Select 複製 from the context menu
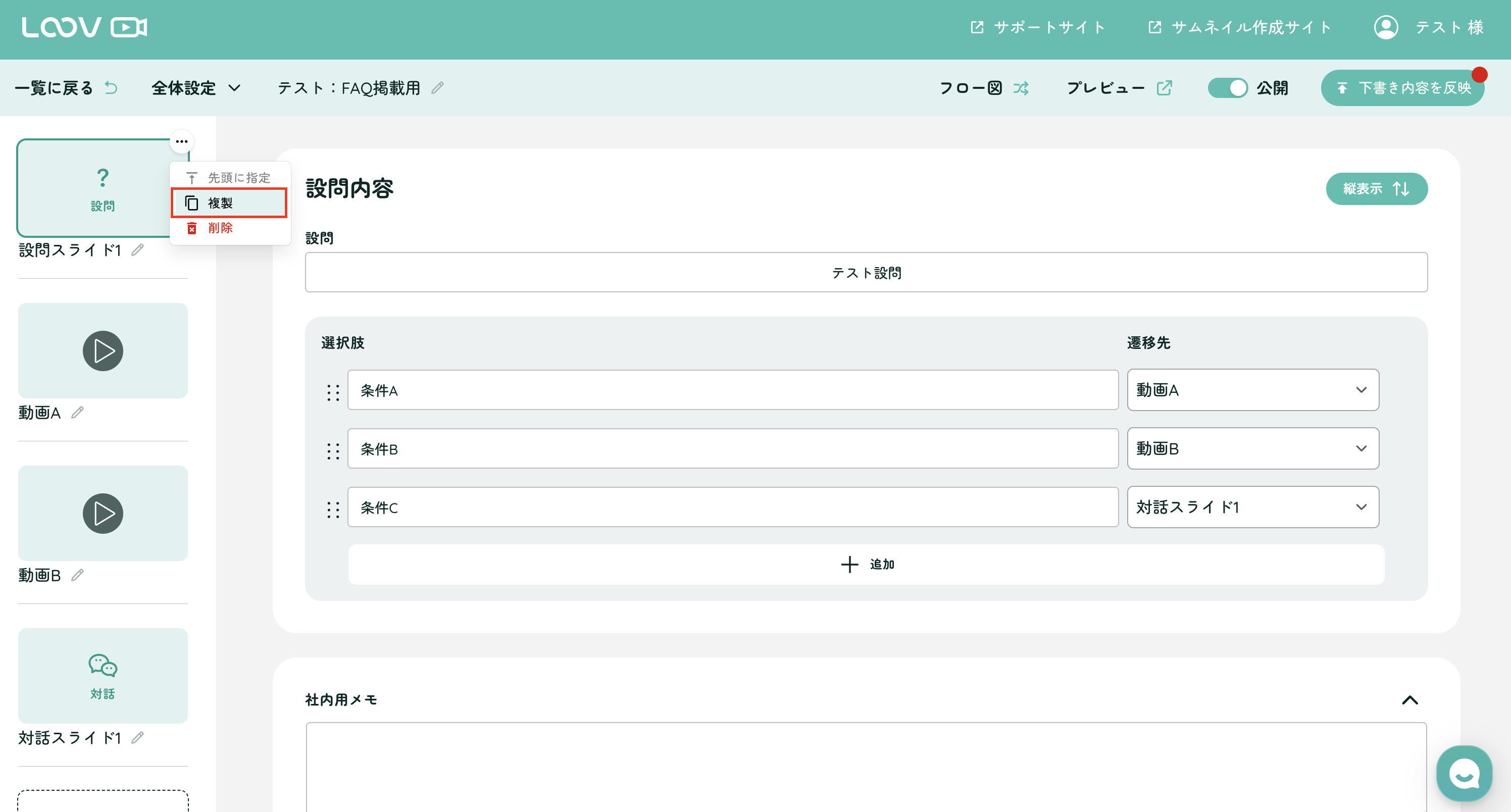Image resolution: width=1511 pixels, height=812 pixels. point(229,203)
